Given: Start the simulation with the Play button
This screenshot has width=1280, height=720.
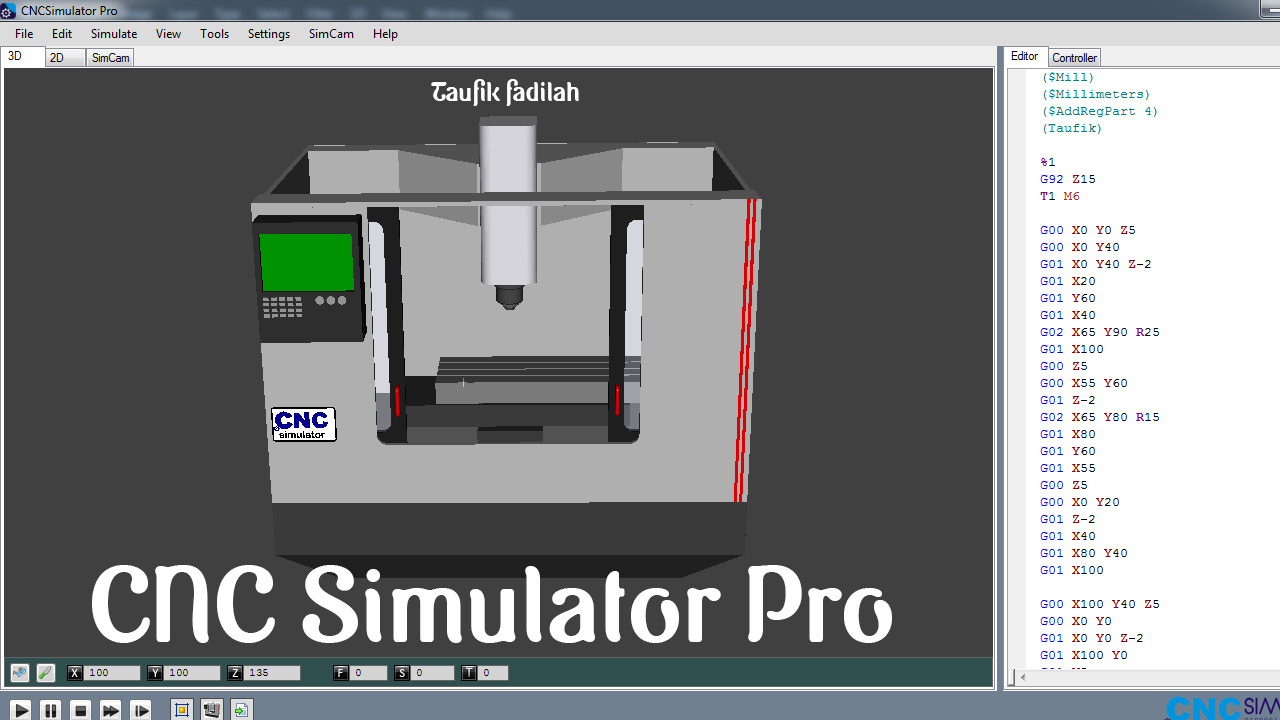Looking at the screenshot, I should 20,710.
